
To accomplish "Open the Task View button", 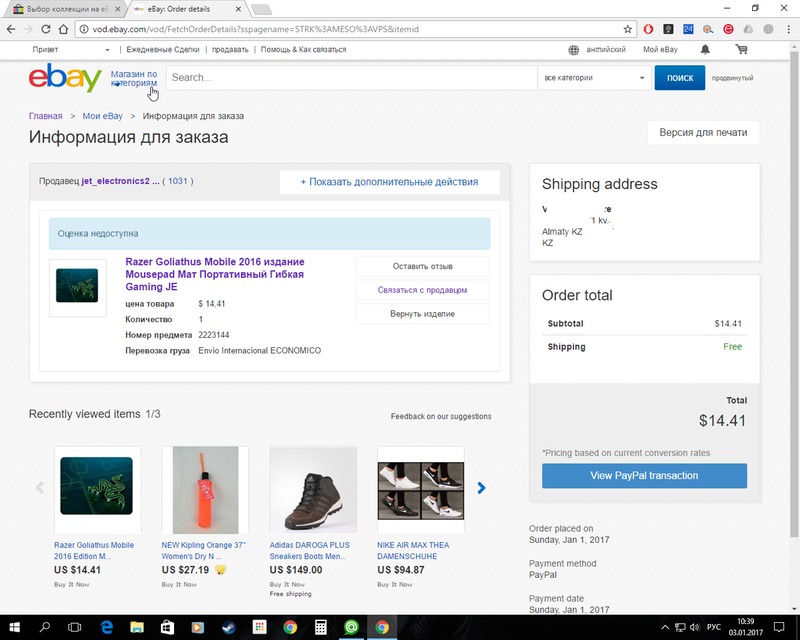I will coord(74,627).
